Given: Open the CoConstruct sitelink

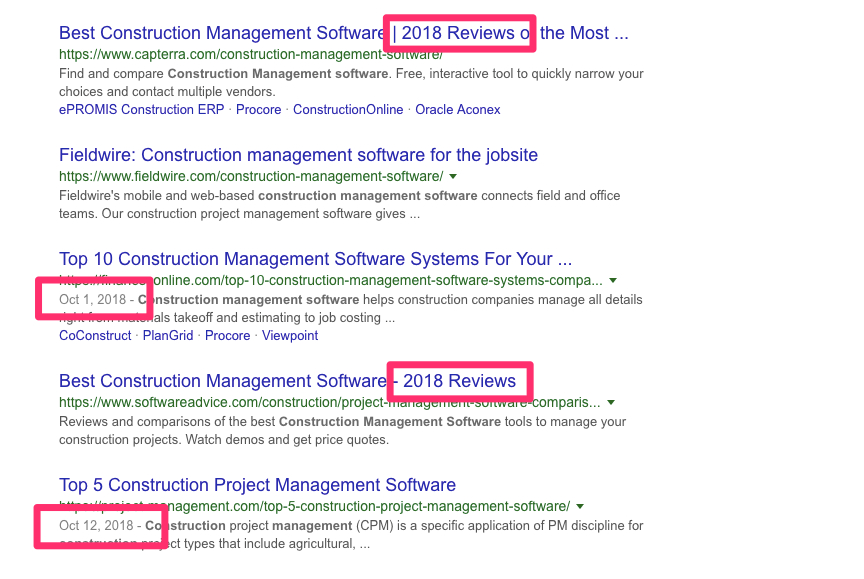Looking at the screenshot, I should tap(95, 336).
